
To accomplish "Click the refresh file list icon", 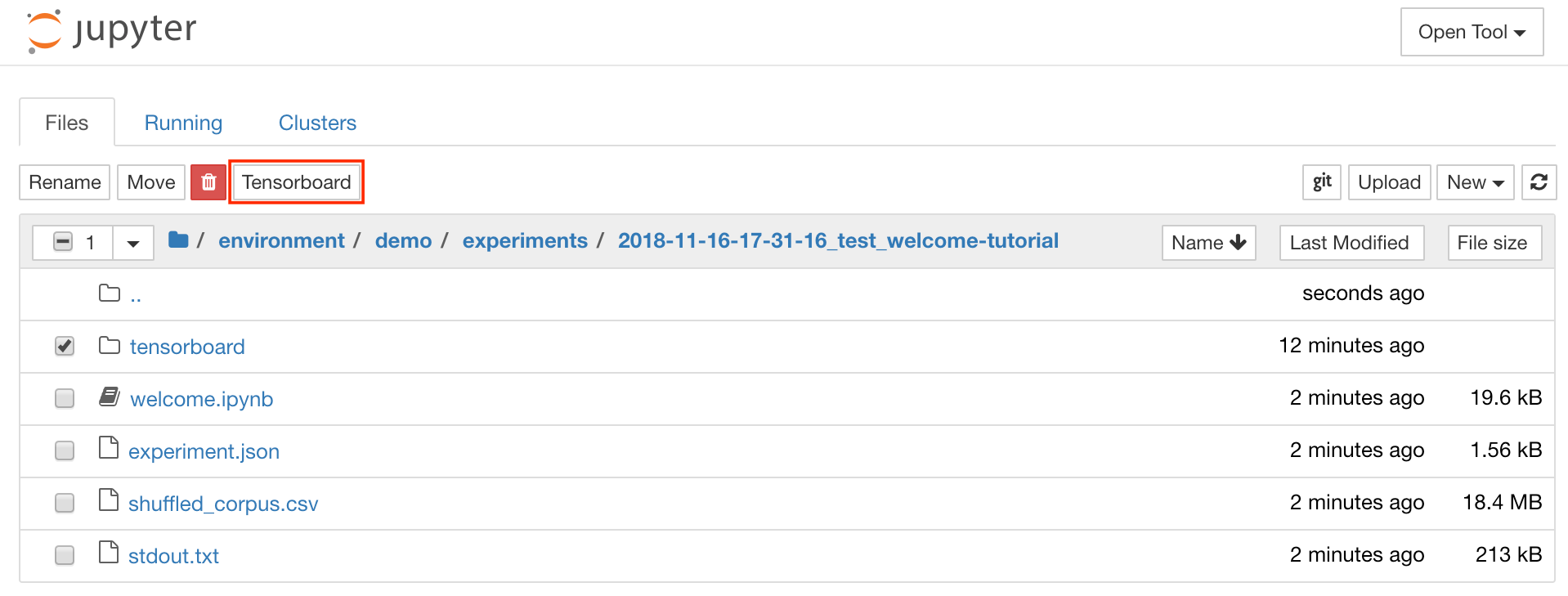I will click(x=1539, y=182).
